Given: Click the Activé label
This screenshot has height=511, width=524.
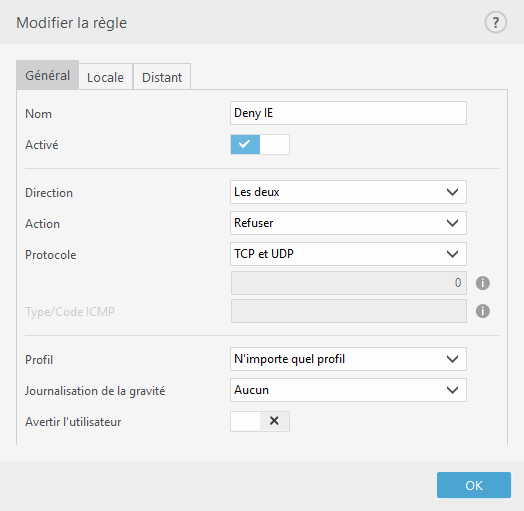Looking at the screenshot, I should 42,145.
